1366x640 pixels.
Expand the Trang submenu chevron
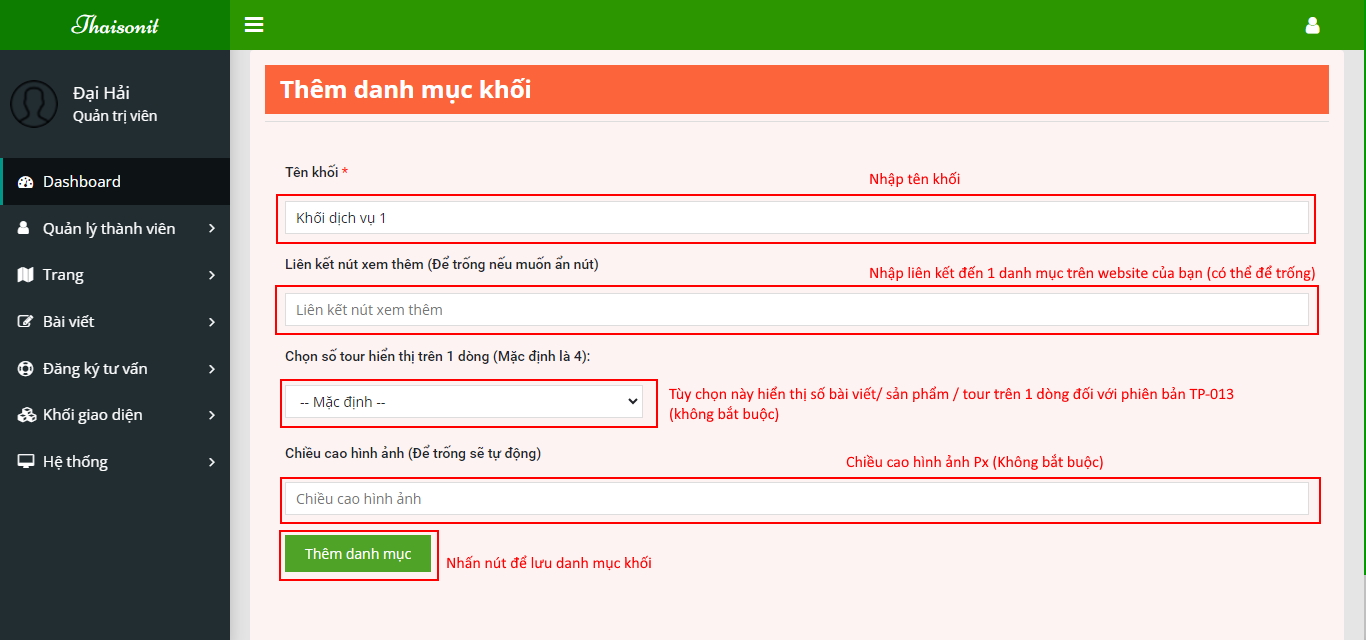pyautogui.click(x=212, y=275)
